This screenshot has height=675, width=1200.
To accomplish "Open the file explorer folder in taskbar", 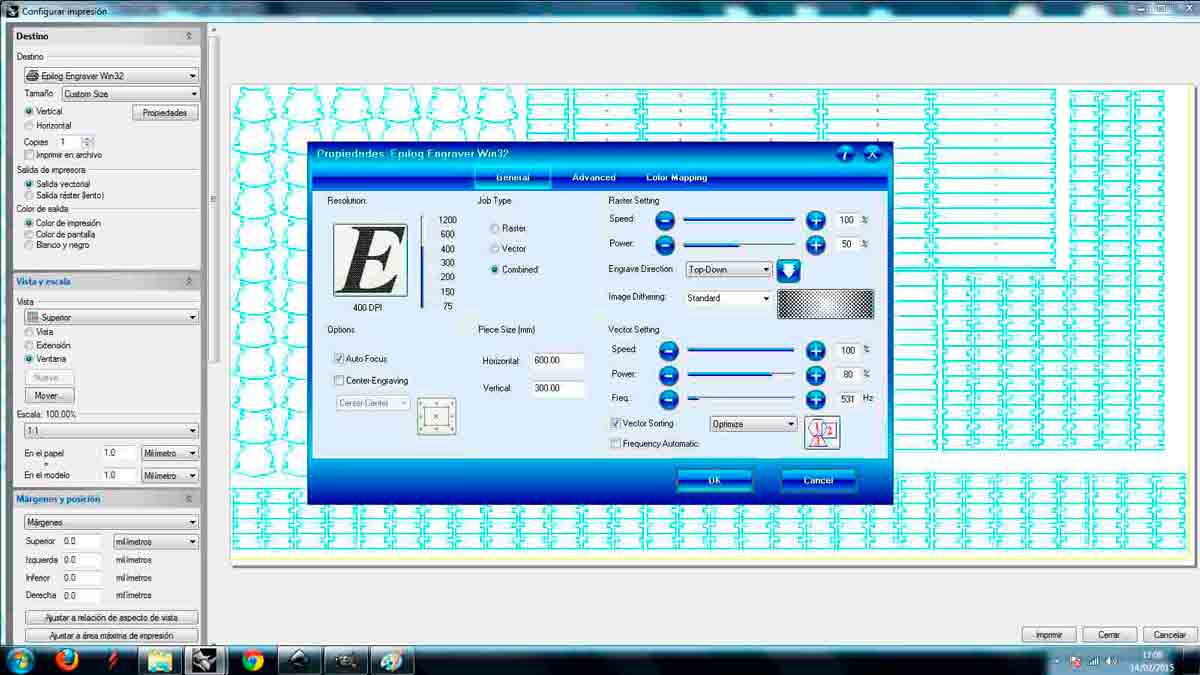I will tap(161, 660).
